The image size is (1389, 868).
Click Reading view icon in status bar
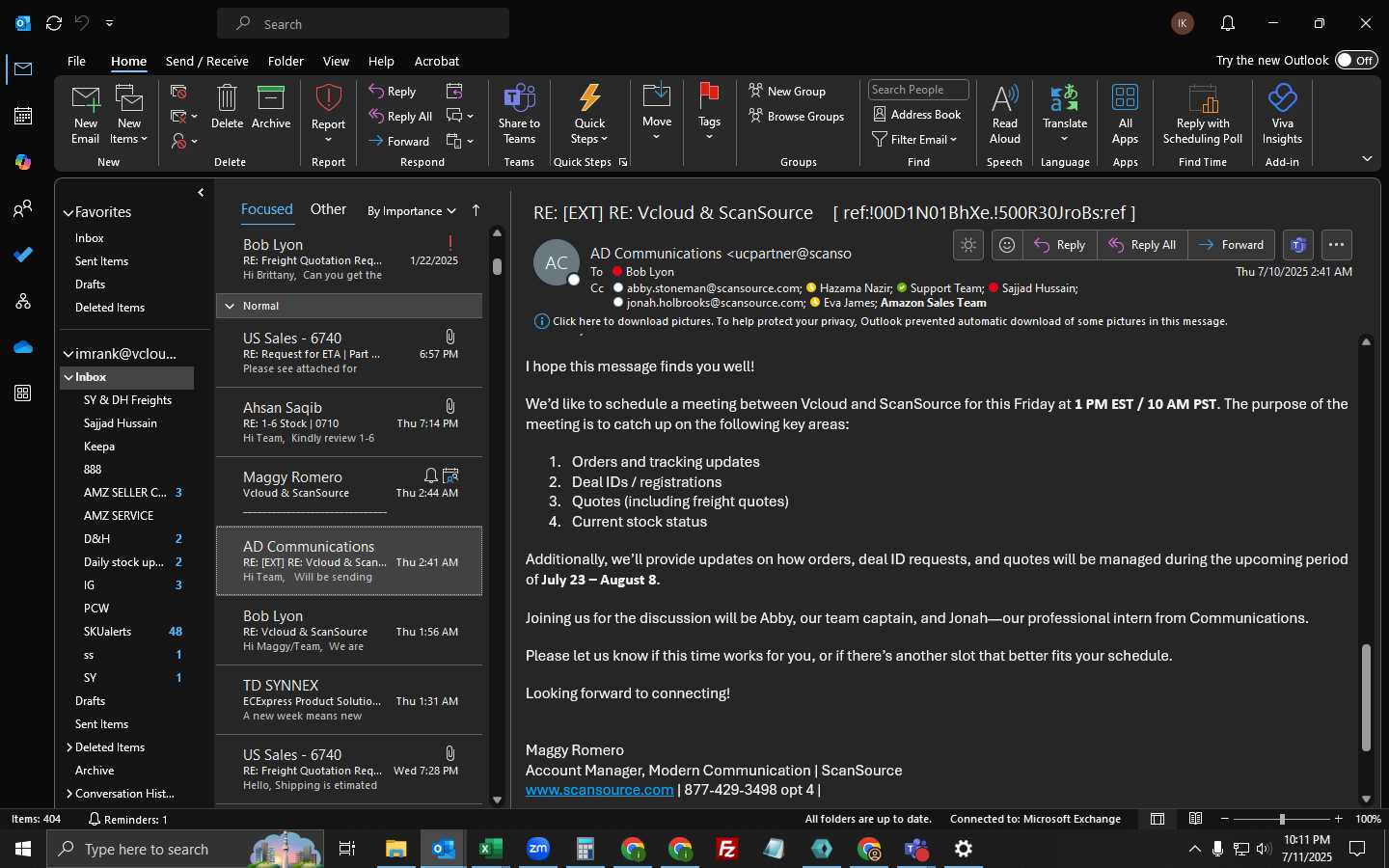1195,819
